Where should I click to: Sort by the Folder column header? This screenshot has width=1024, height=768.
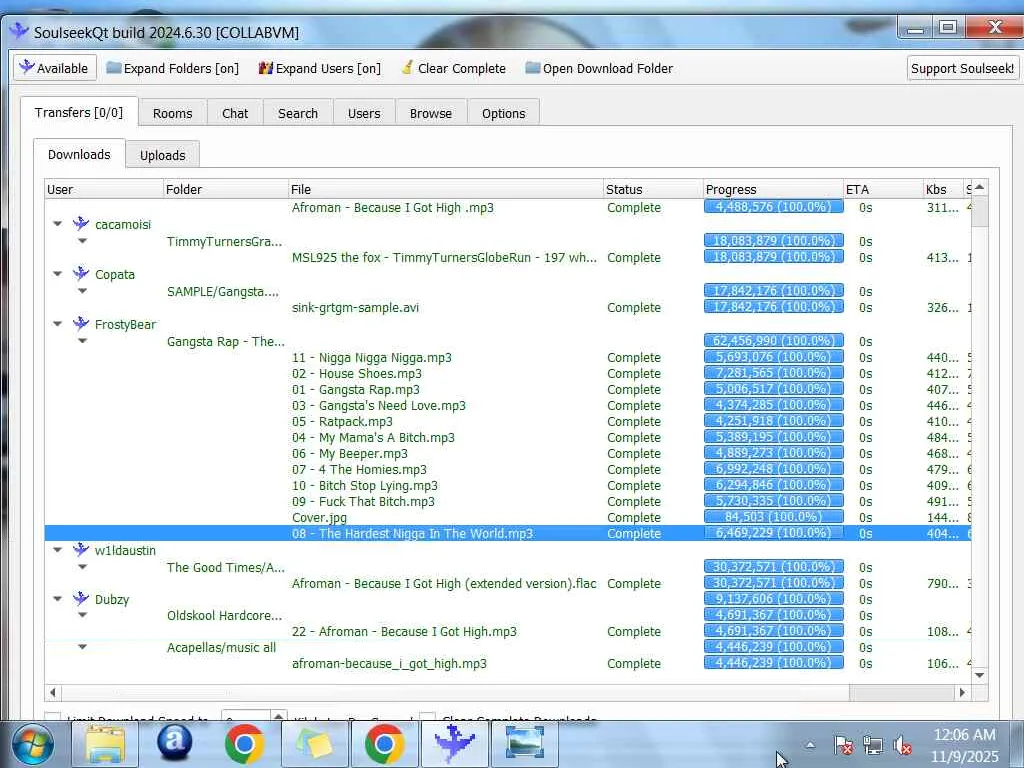[x=225, y=189]
